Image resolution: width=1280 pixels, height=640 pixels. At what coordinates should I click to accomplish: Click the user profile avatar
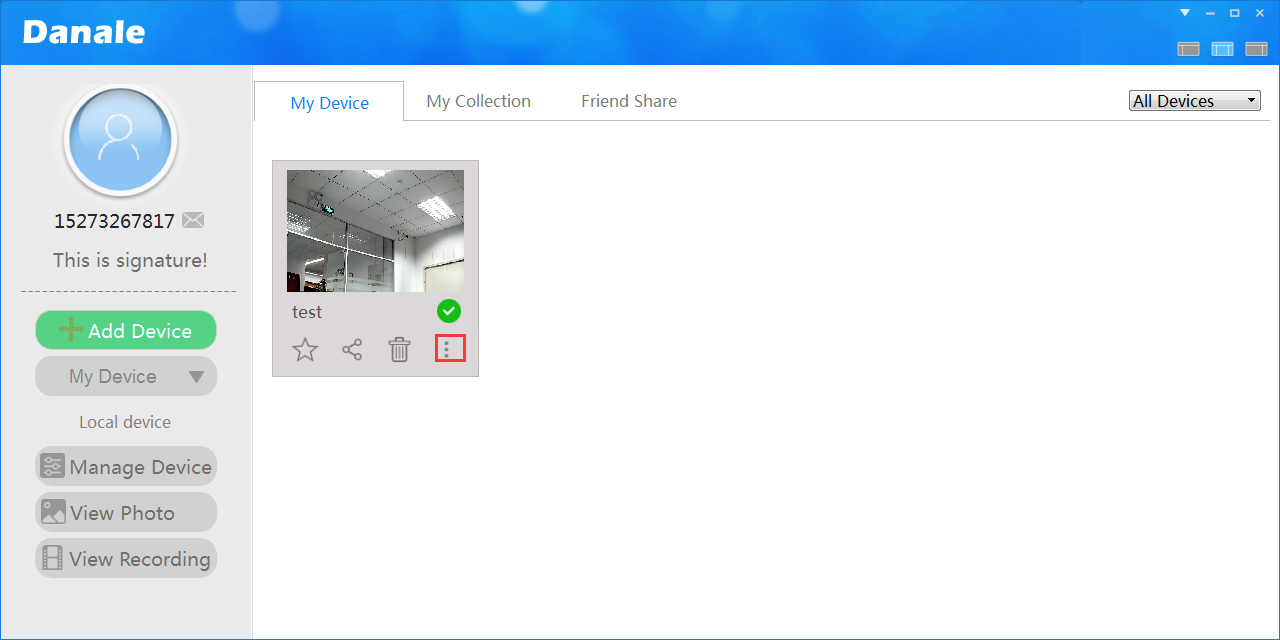120,140
